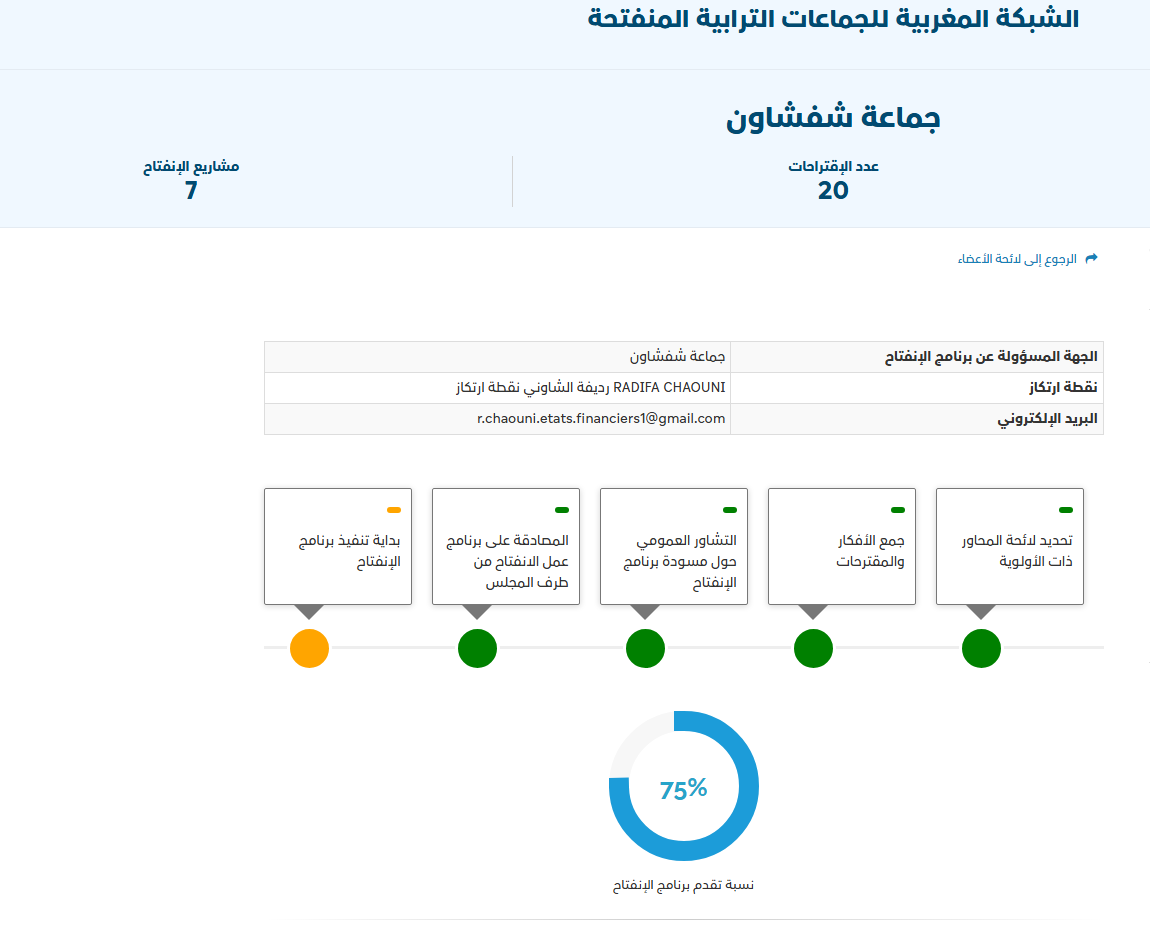Click the green circle under جمع الأفكار والمقترحات
Screen dimensions: 1152x927
click(813, 649)
